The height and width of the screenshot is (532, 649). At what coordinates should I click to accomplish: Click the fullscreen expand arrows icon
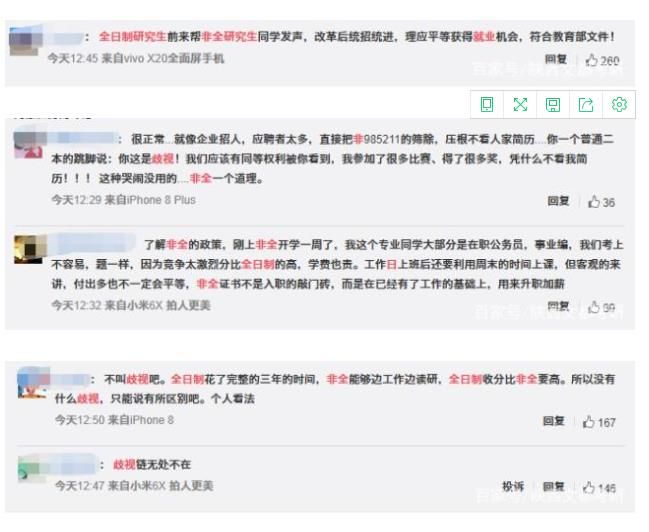[520, 104]
